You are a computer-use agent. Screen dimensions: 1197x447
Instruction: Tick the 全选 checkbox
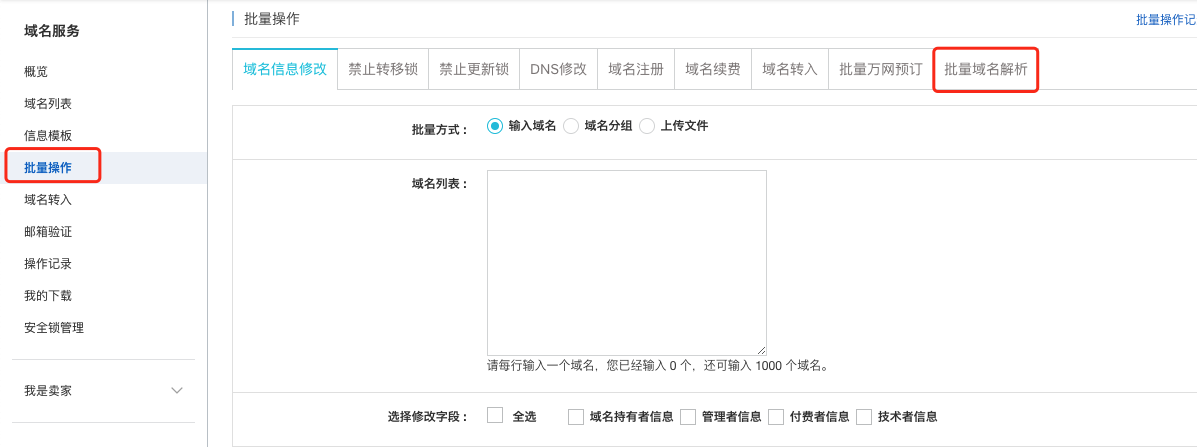click(495, 416)
